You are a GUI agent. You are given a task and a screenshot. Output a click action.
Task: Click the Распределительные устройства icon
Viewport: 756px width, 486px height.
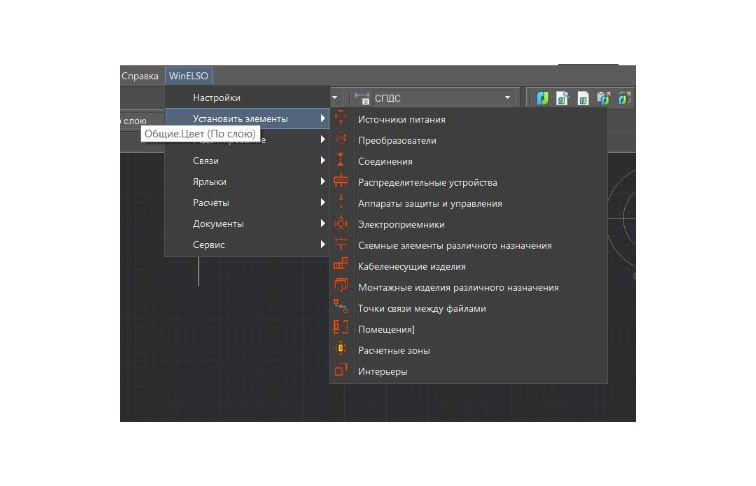pyautogui.click(x=341, y=182)
